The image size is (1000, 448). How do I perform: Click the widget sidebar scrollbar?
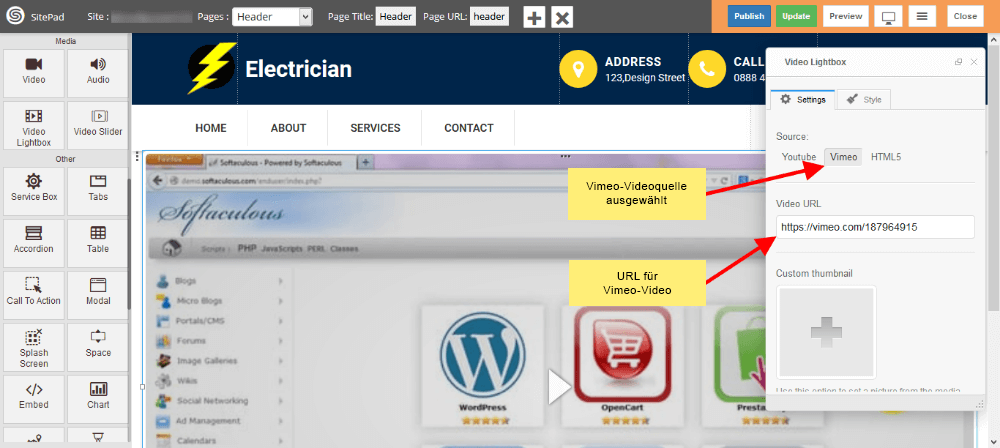(129, 243)
